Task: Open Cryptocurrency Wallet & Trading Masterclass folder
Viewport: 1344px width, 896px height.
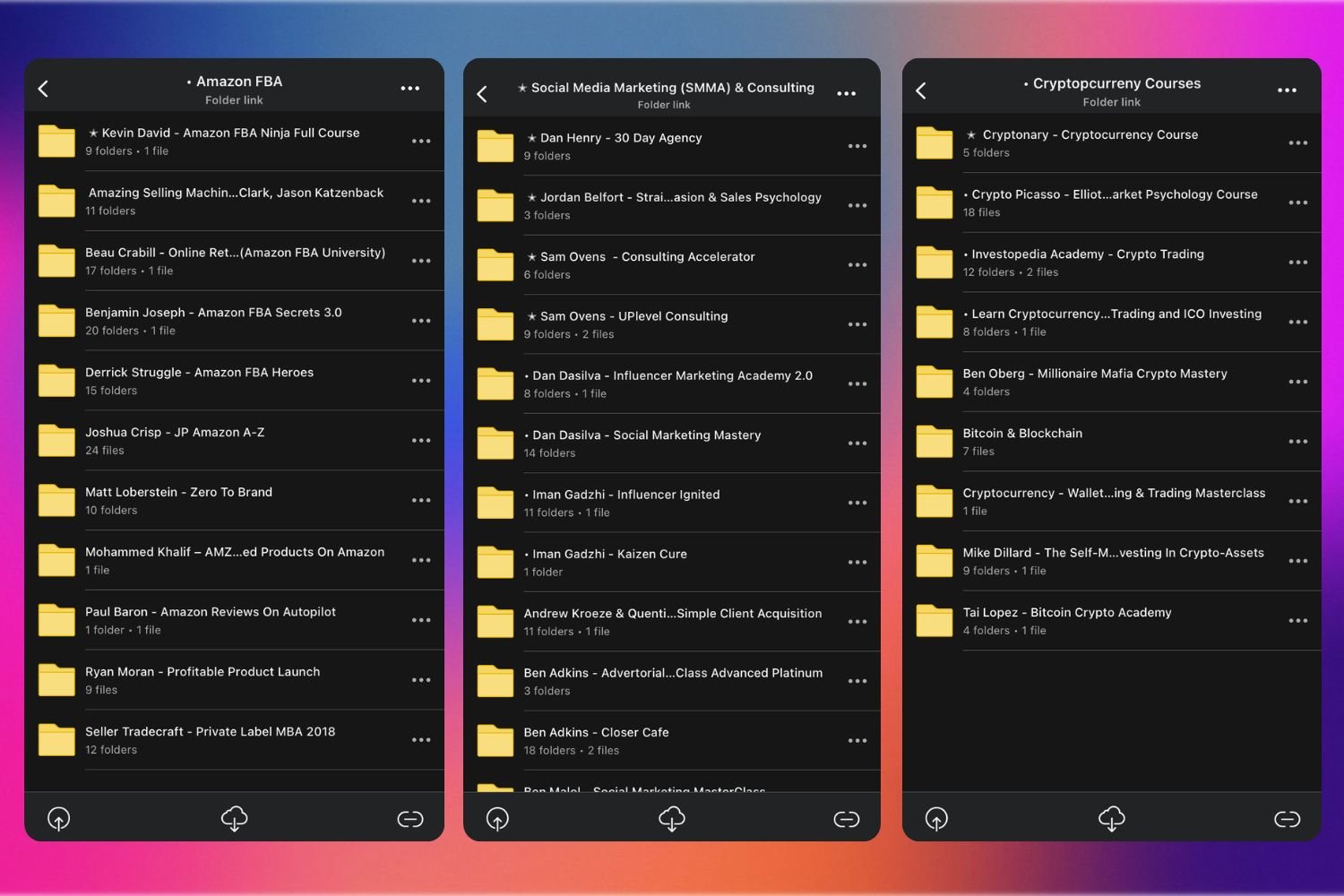Action: pos(1112,502)
